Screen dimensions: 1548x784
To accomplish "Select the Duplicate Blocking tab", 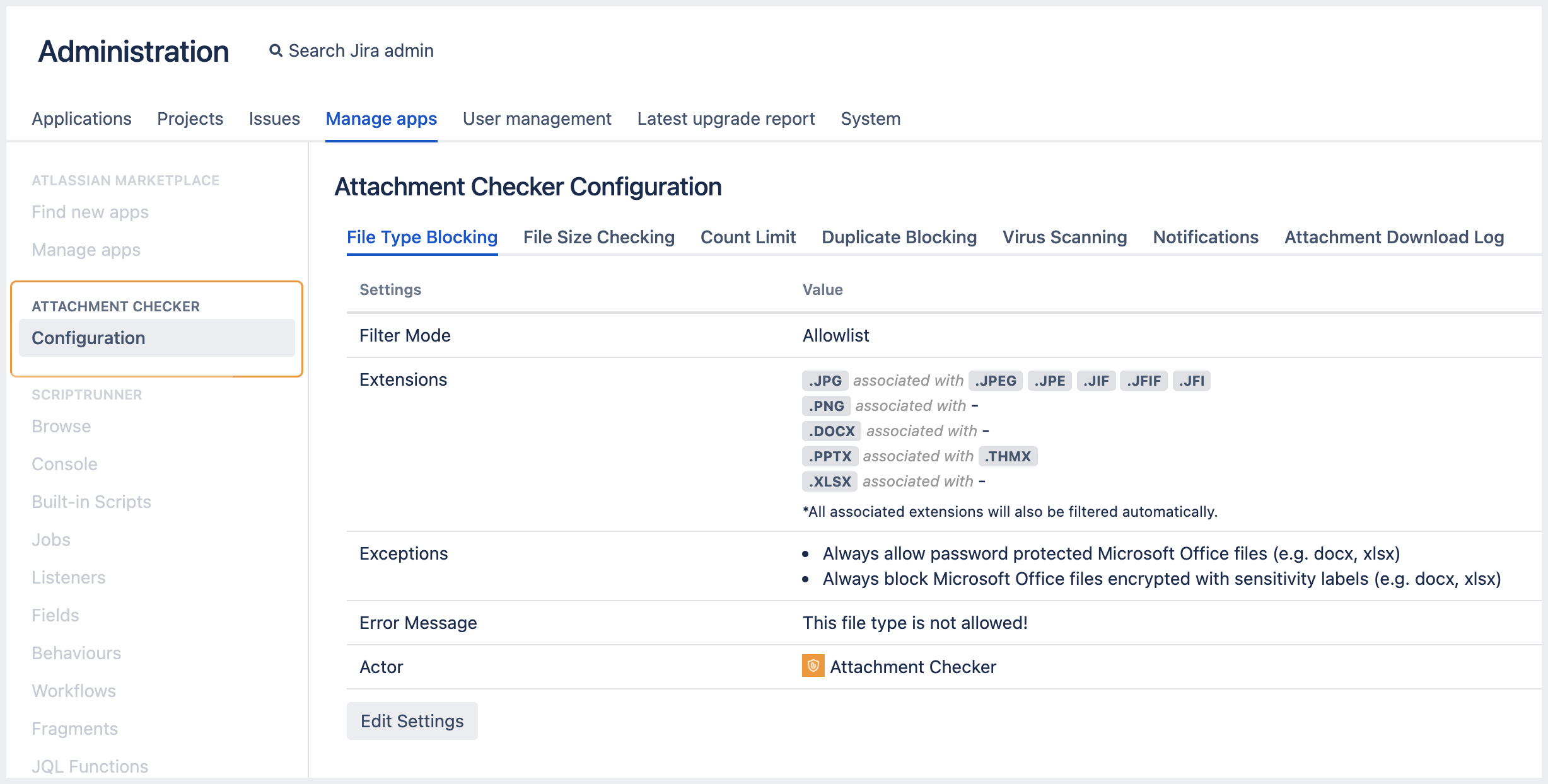I will coord(899,237).
